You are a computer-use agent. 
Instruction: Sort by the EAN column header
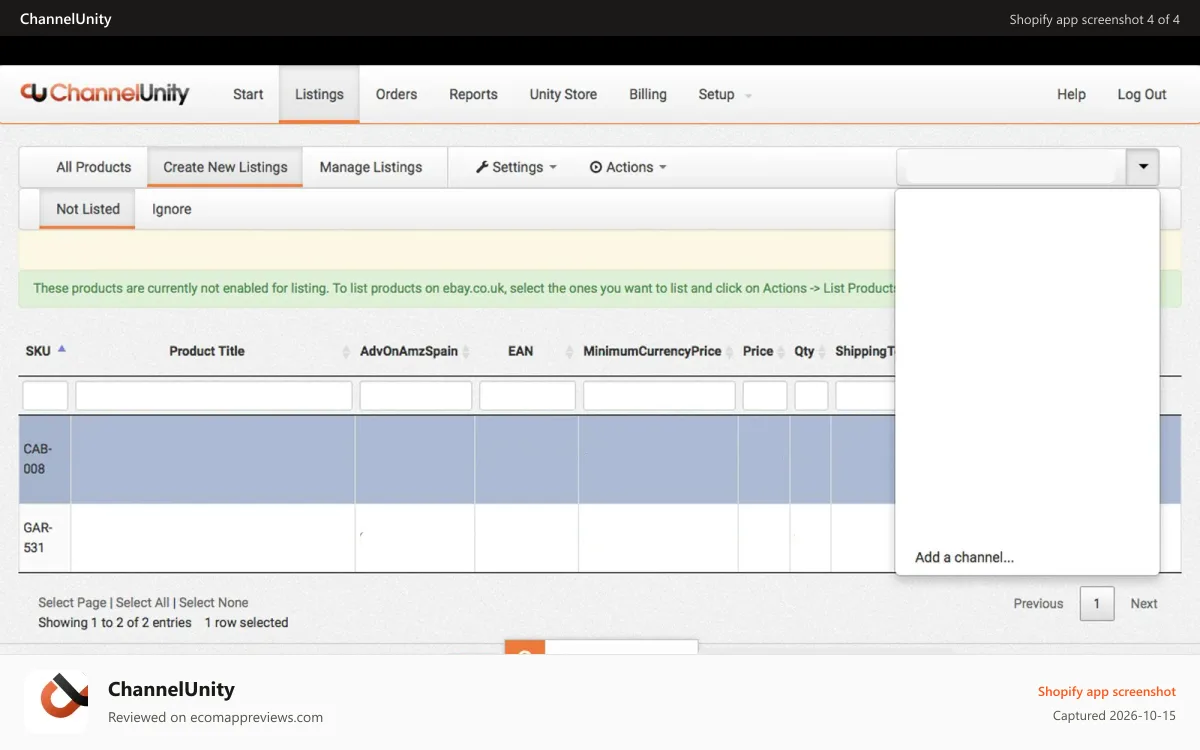point(520,351)
